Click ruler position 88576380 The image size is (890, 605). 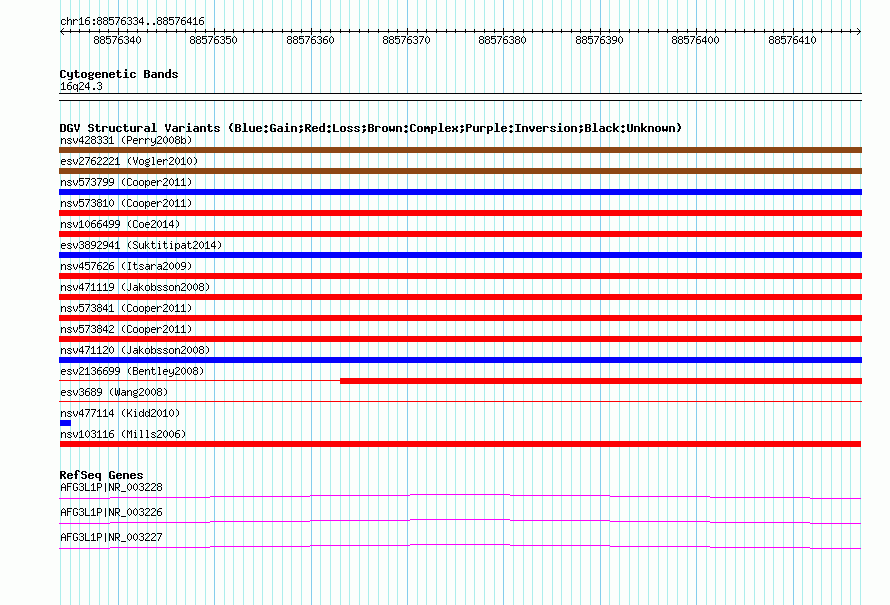(x=502, y=40)
